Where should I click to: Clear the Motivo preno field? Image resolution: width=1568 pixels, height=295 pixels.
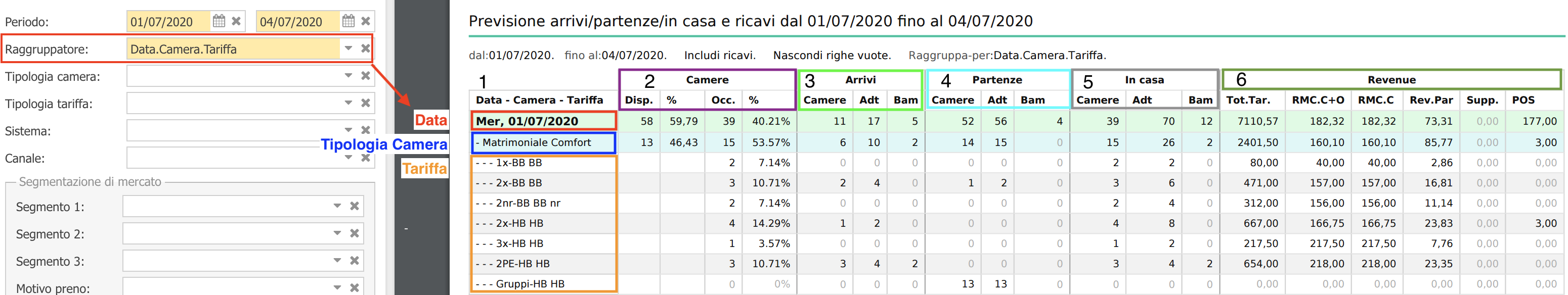[354, 288]
